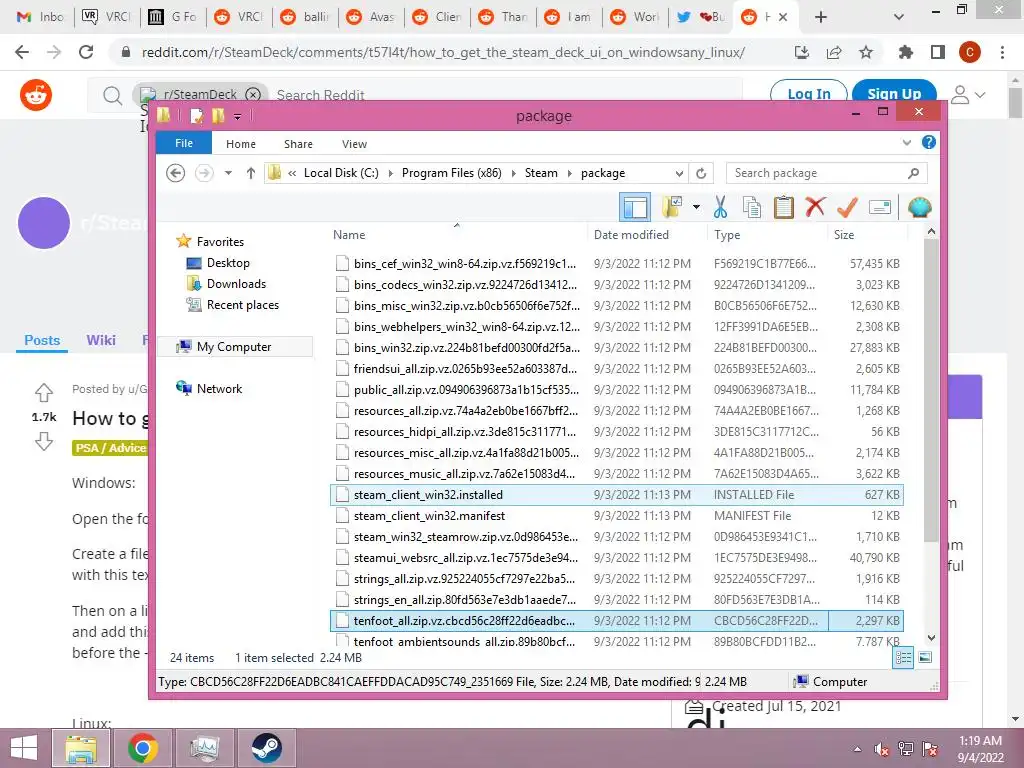Click Properties icon in Explorer title bar

[x=196, y=116]
